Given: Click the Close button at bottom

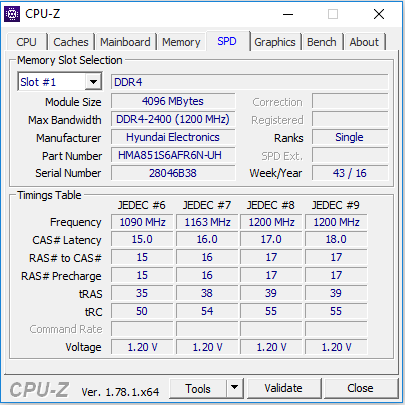Looking at the screenshot, I should click(360, 388).
